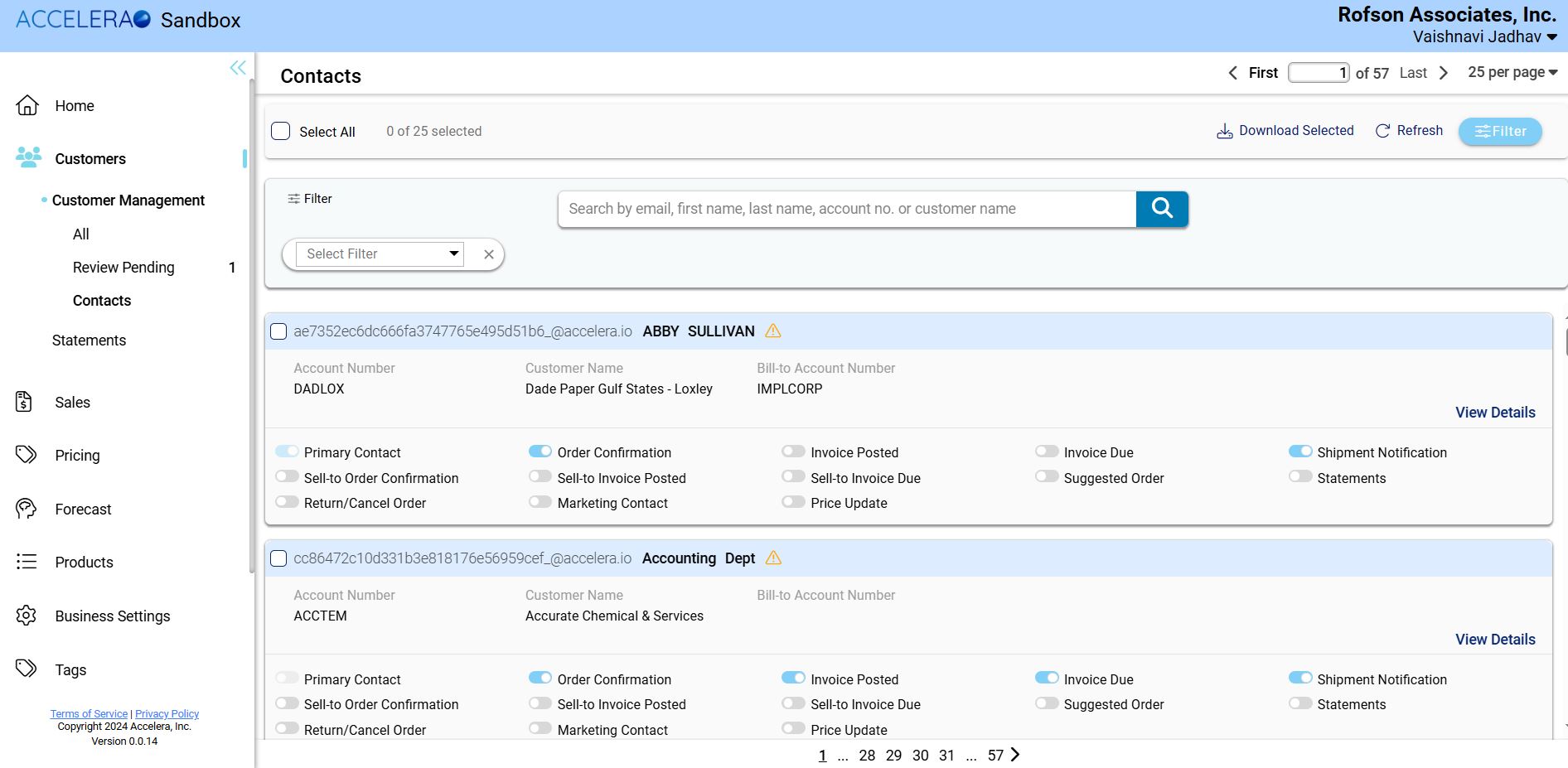Open Business Settings gear icon

(x=27, y=616)
